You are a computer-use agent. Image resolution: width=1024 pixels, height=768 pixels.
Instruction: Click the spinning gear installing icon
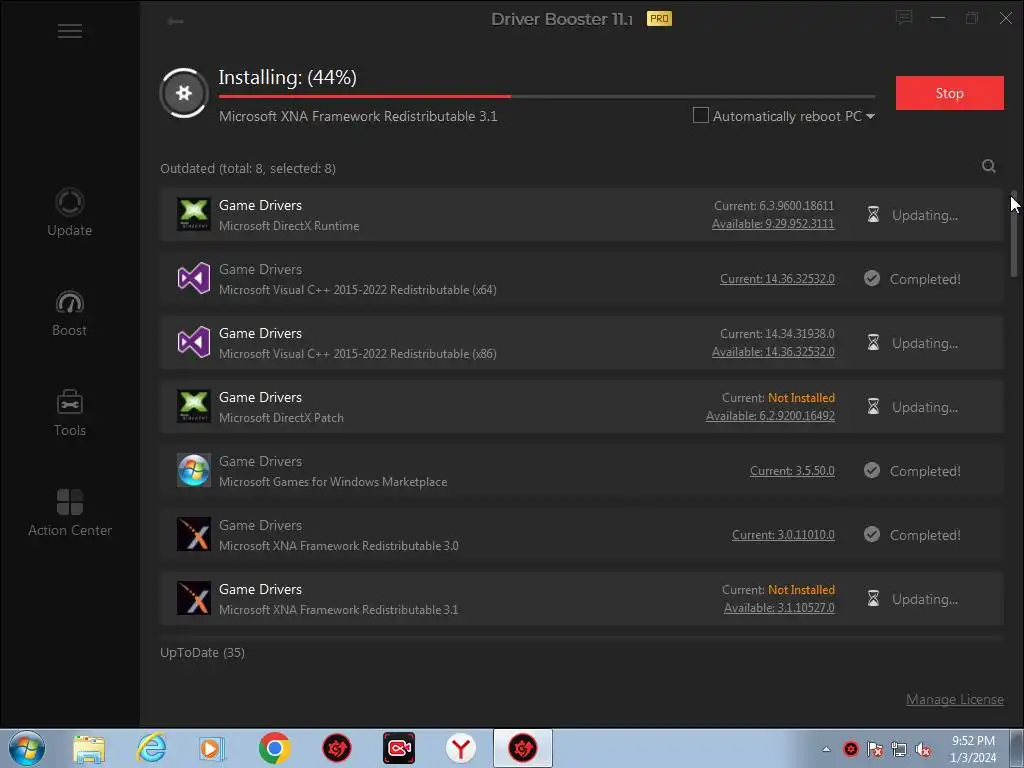point(184,93)
